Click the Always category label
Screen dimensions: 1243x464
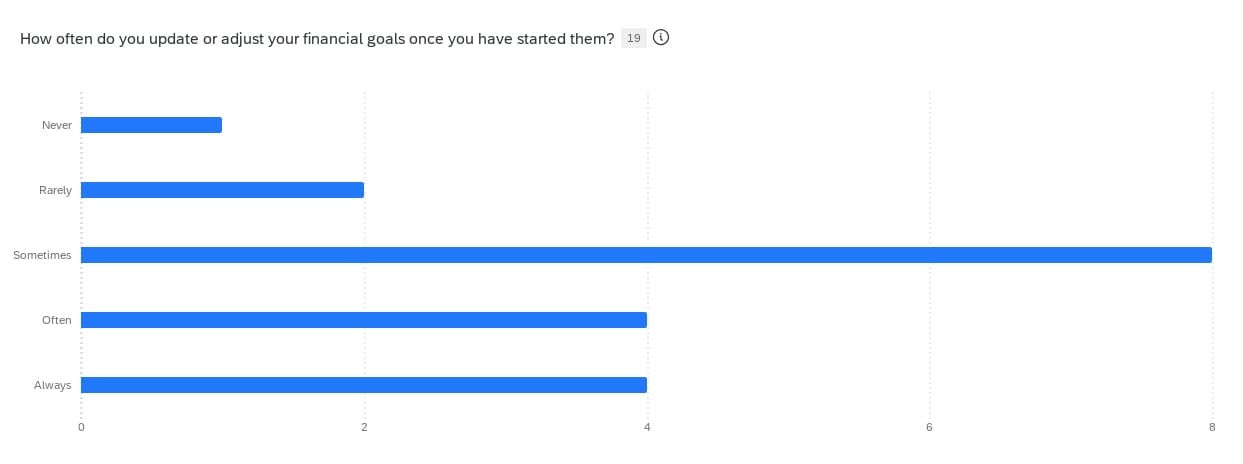(53, 385)
